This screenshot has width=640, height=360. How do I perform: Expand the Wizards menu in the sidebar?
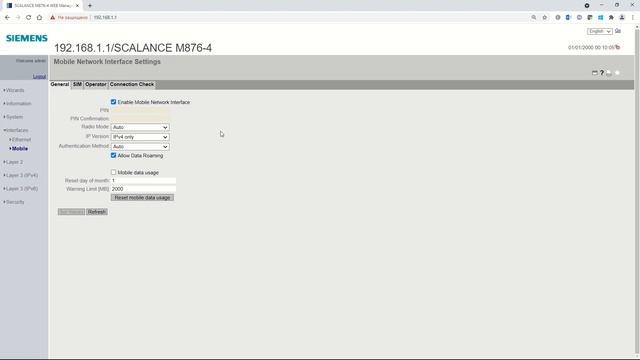tap(14, 90)
